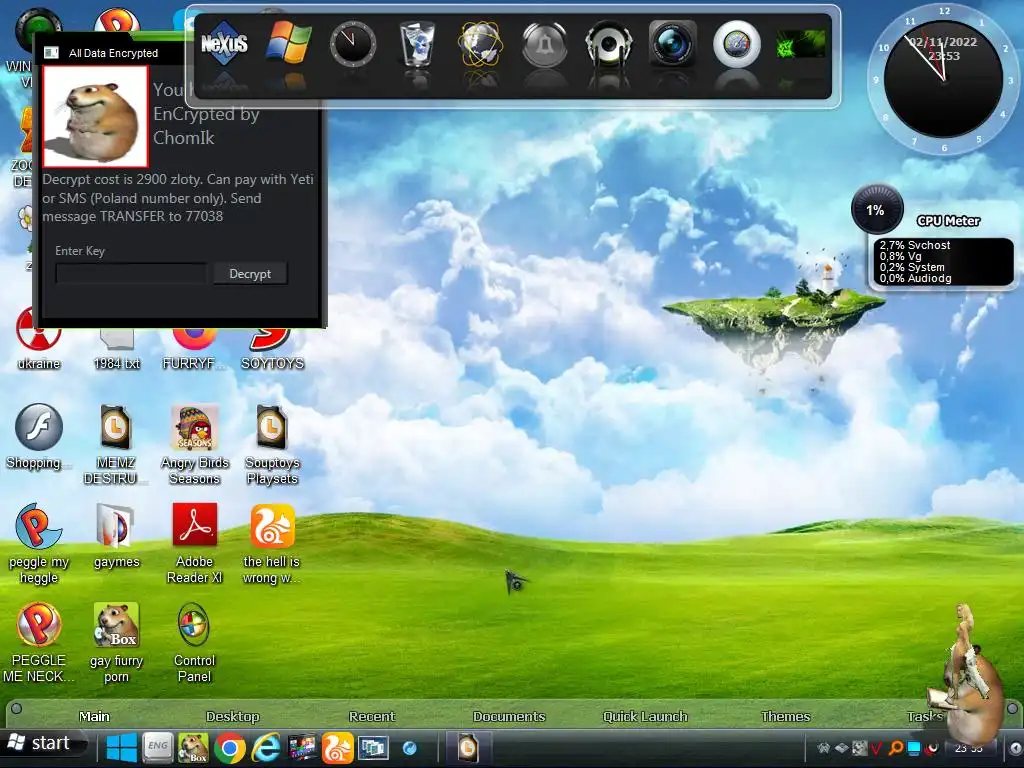Click the Nexus logo in the dock
The image size is (1024, 768).
coord(224,44)
